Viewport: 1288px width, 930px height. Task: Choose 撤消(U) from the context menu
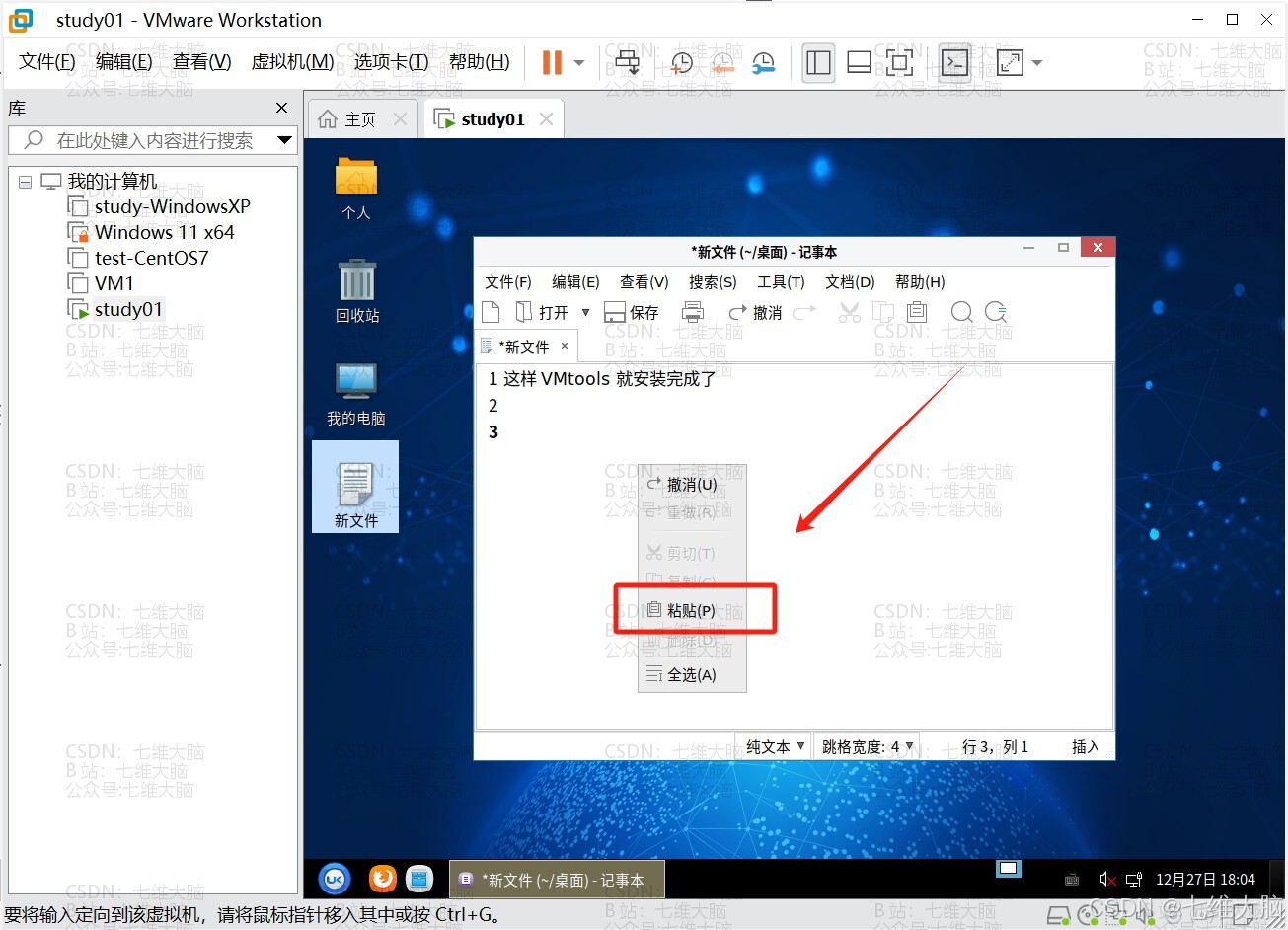692,485
